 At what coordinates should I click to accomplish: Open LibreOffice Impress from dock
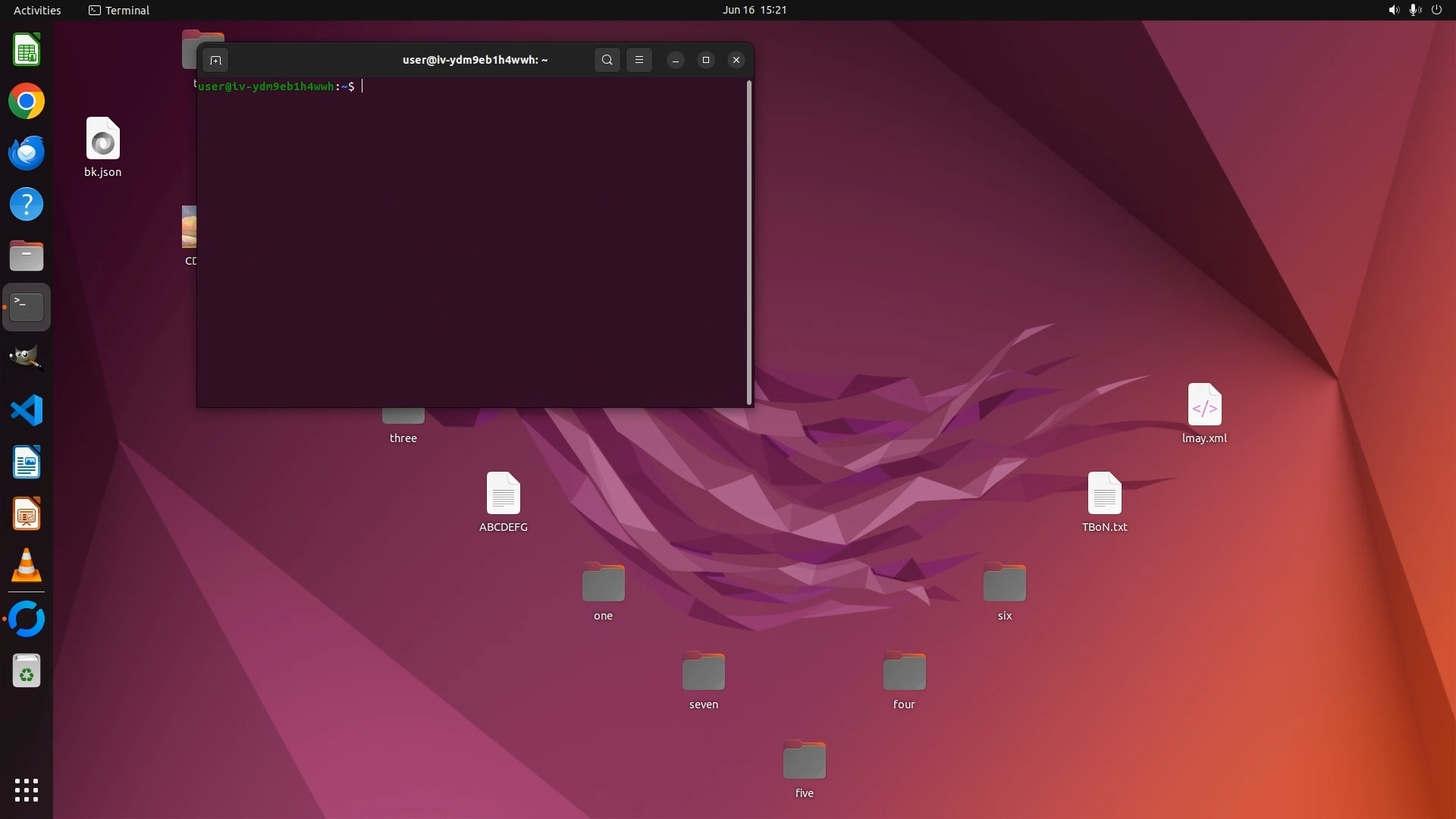pos(27,515)
